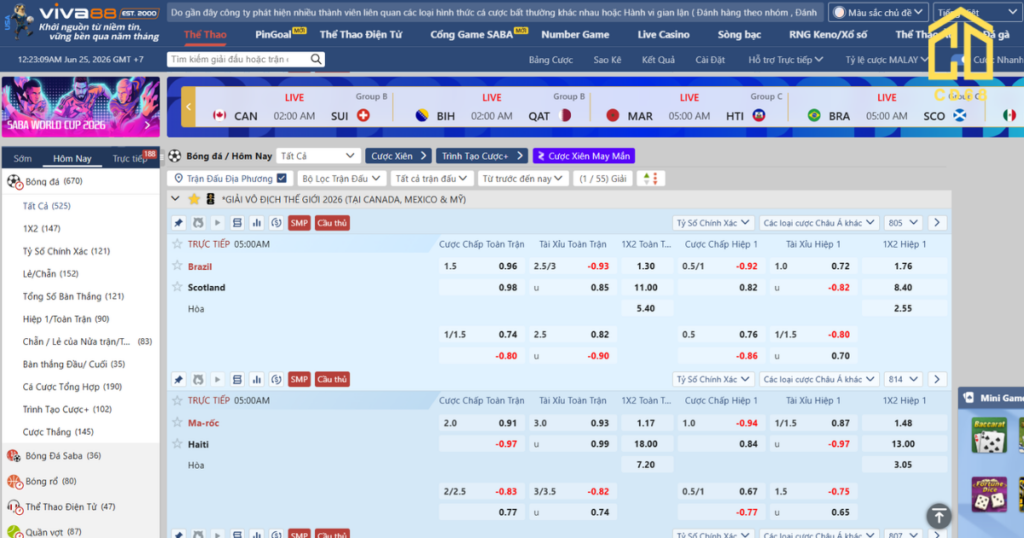Select Tỷ Số Chính Xác (121) sidebar item
This screenshot has width=1024, height=538.
pyautogui.click(x=66, y=251)
